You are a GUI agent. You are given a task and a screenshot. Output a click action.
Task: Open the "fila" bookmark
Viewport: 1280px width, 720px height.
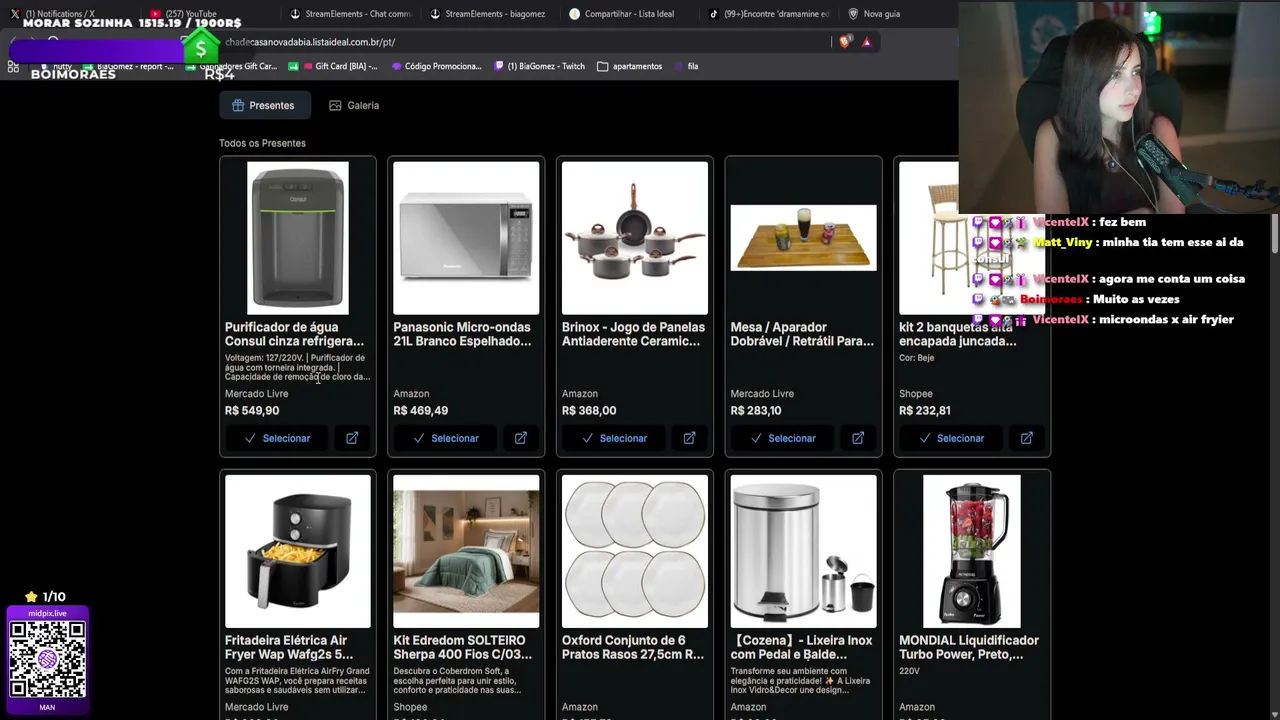(687, 66)
